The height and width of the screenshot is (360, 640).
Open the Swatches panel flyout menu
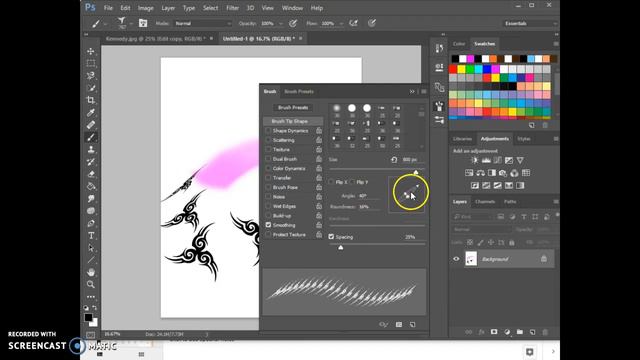click(556, 44)
